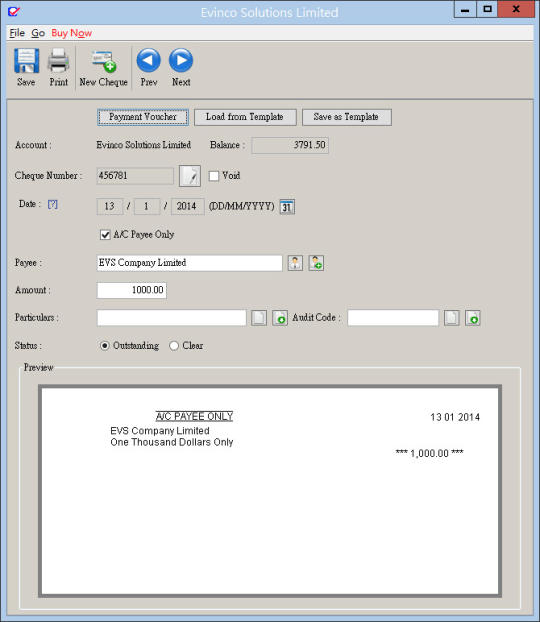
Task: Click the select particulars document icon
Action: tap(259, 318)
